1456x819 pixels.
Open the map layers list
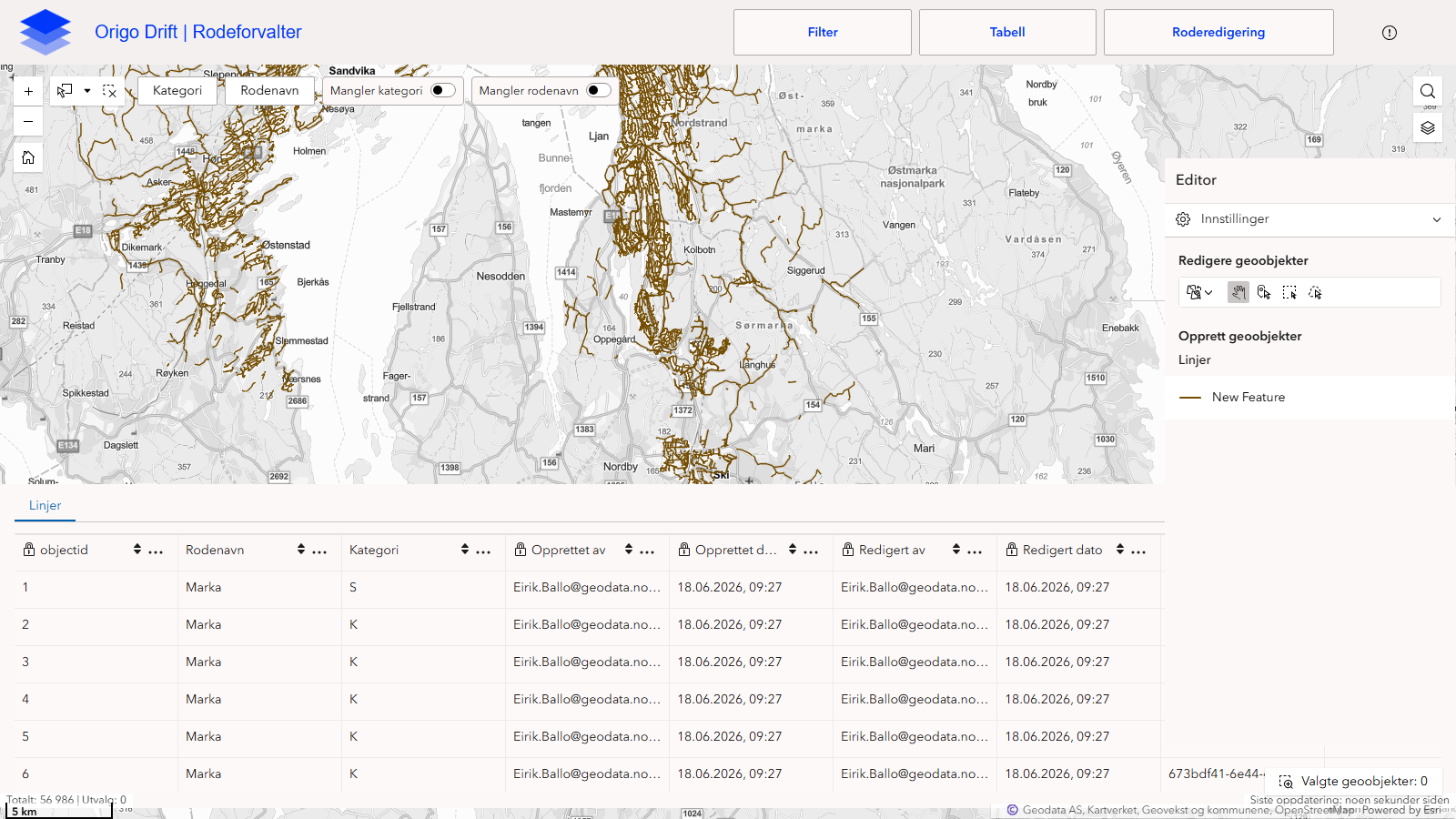[x=1428, y=128]
